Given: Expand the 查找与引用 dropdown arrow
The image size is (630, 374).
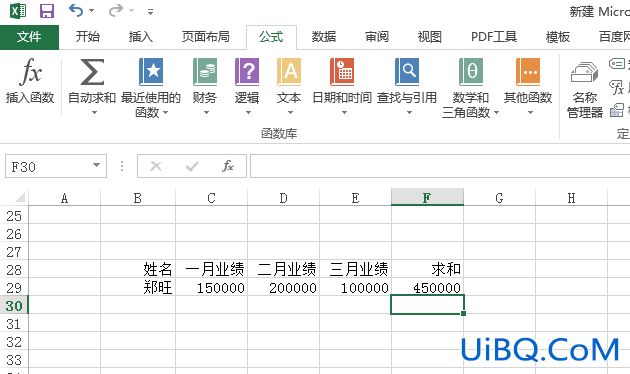Looking at the screenshot, I should point(409,113).
